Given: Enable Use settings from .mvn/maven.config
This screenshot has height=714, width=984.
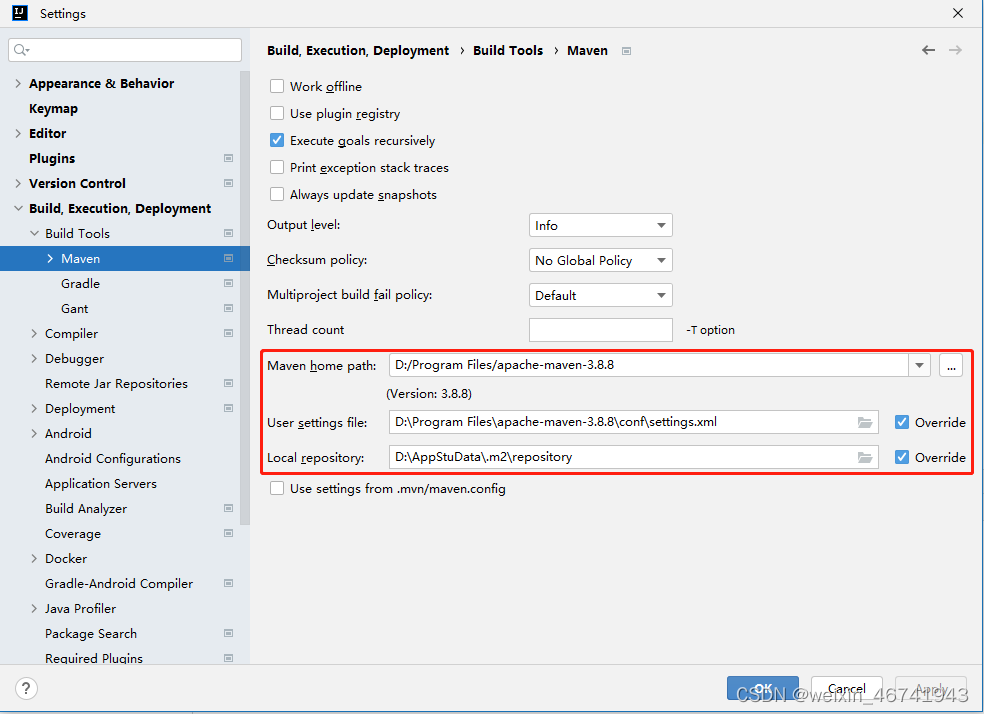Looking at the screenshot, I should pos(277,488).
